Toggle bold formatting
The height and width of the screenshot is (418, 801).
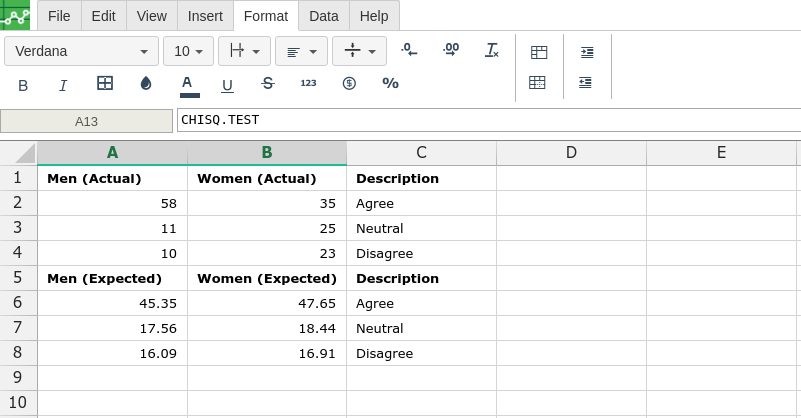pyautogui.click(x=24, y=85)
